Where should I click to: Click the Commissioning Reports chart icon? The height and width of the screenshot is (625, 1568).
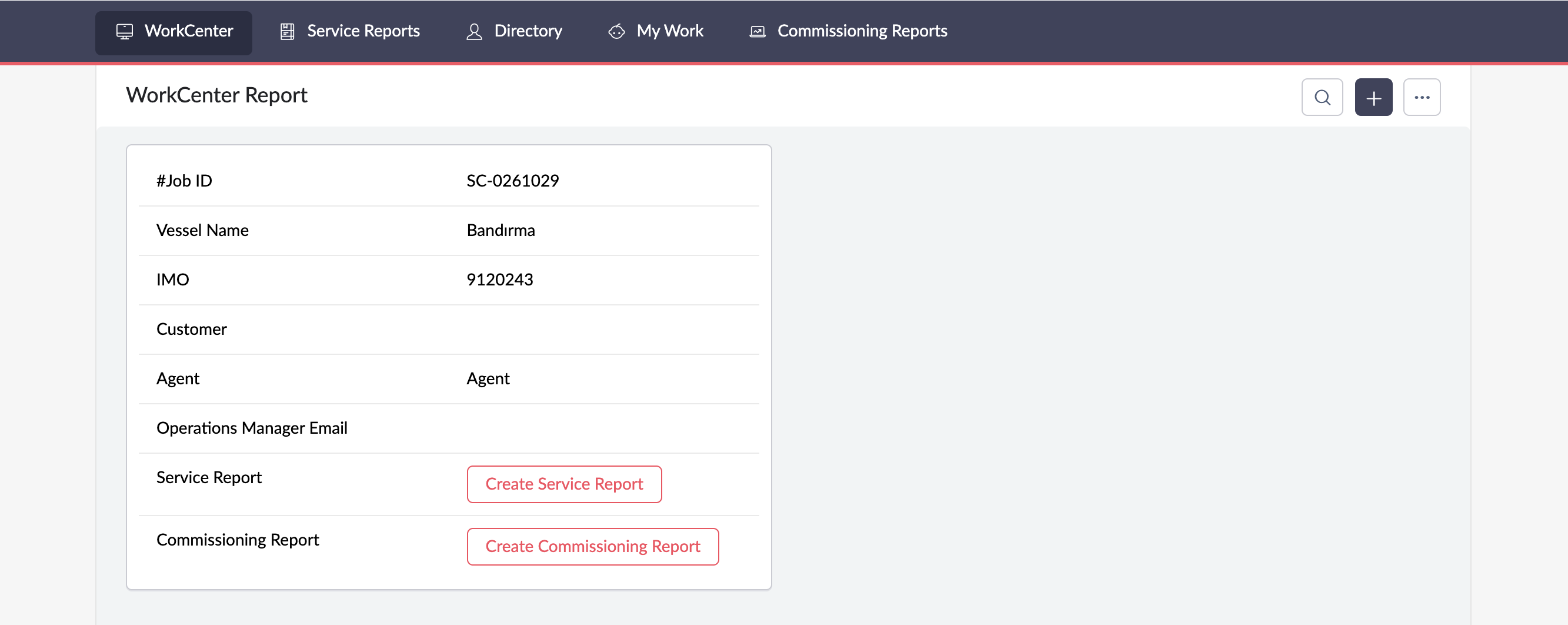click(756, 31)
